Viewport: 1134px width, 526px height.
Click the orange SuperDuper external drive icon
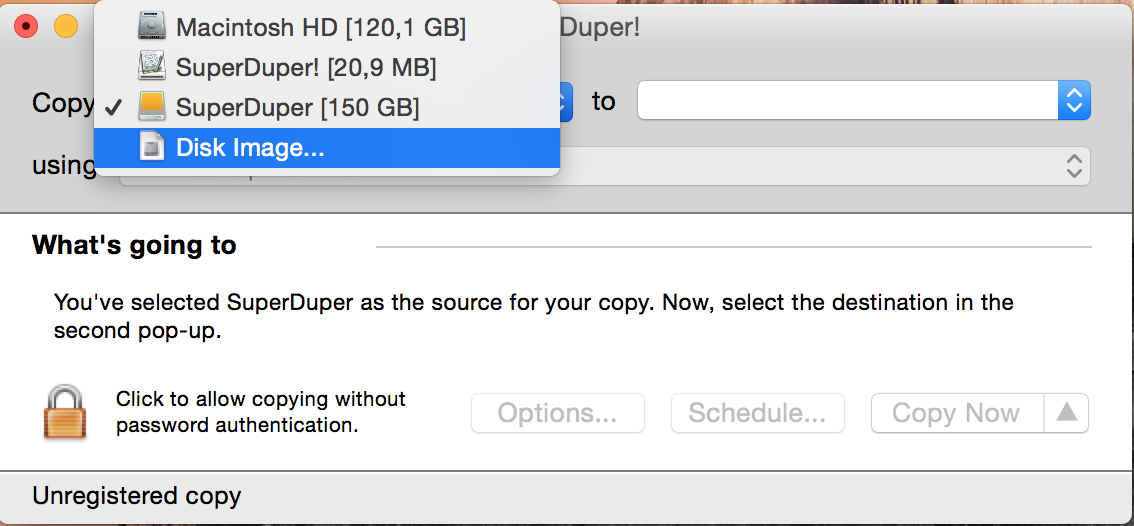152,107
